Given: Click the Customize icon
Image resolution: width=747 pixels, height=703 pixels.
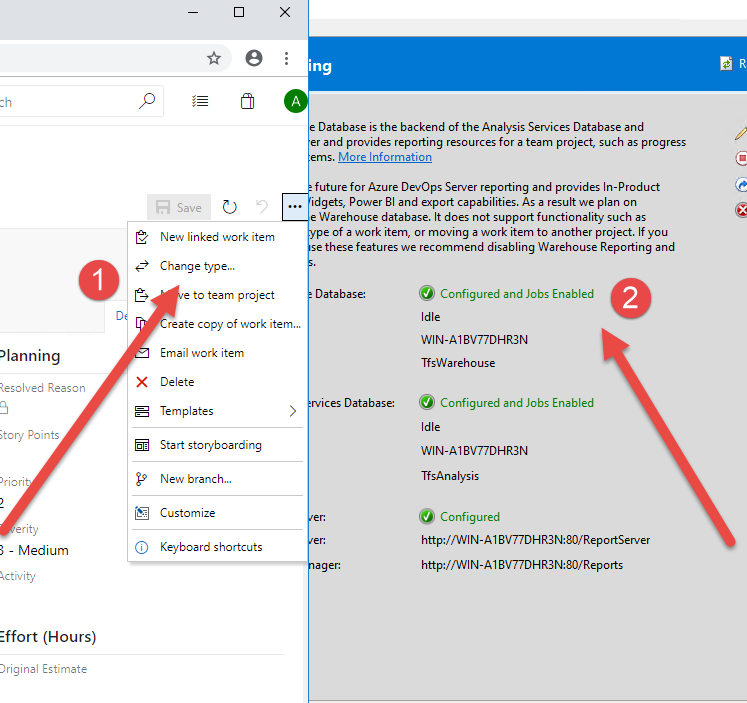Looking at the screenshot, I should (x=142, y=513).
